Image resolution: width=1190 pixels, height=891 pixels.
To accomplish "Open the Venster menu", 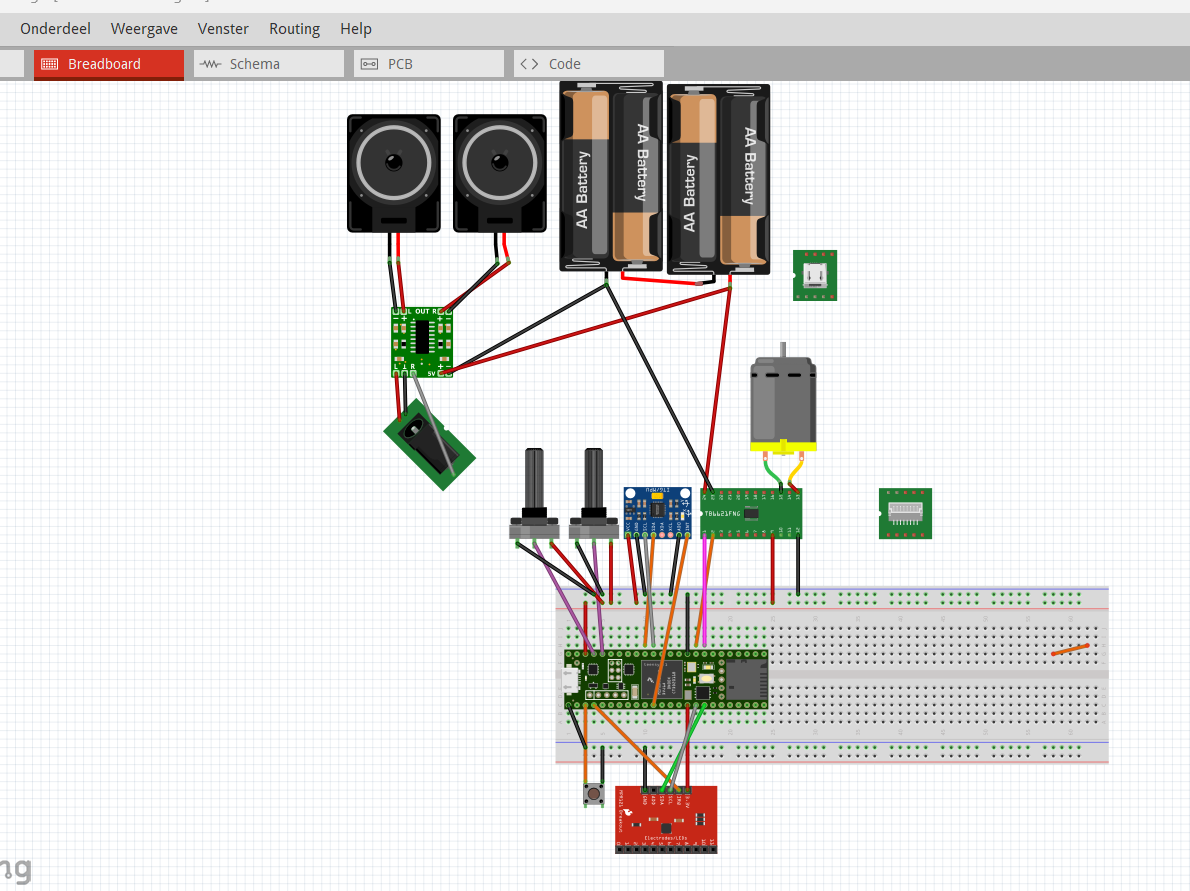I will coord(223,29).
